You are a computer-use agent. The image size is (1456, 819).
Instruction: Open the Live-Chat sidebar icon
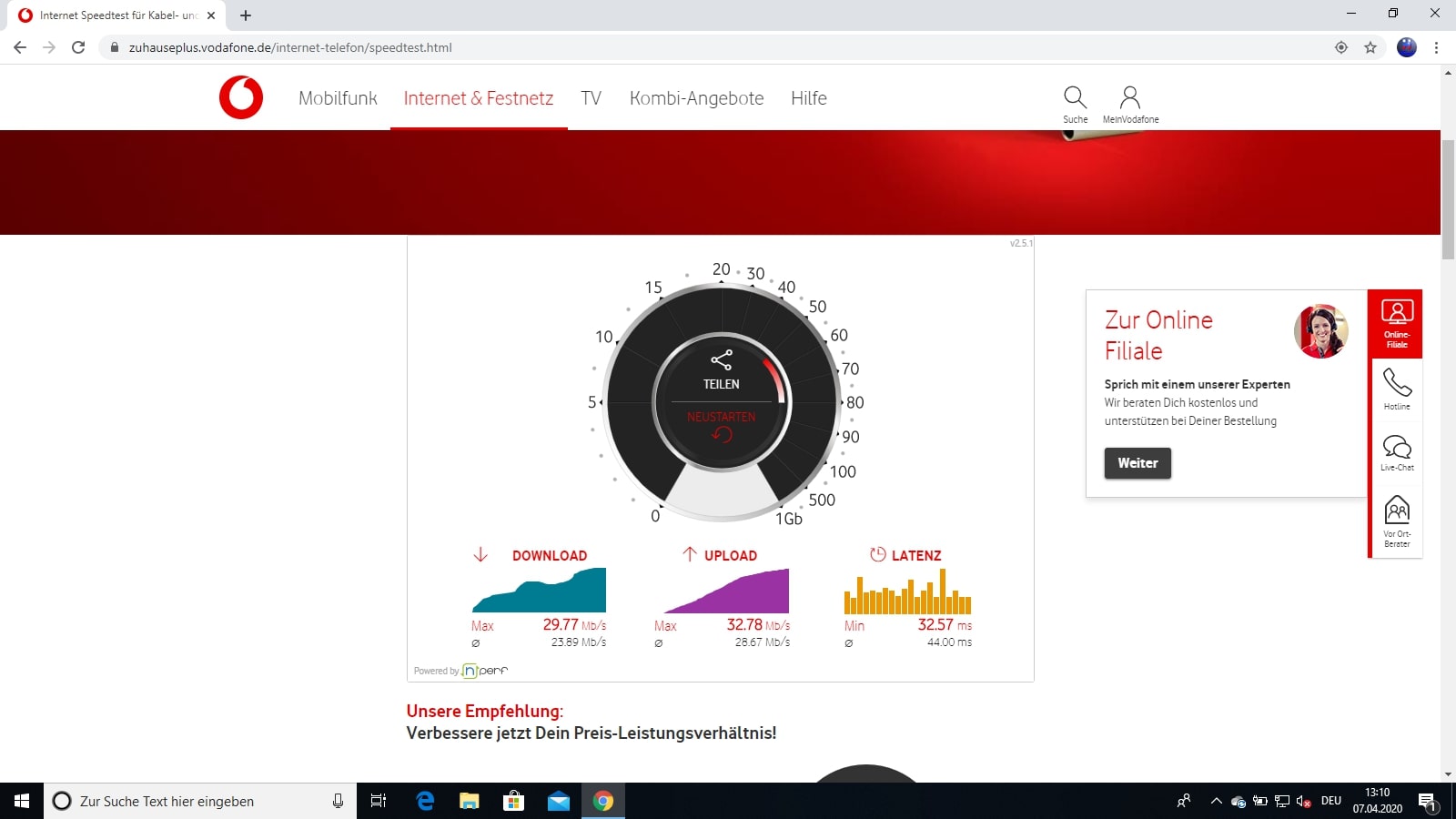(1397, 452)
